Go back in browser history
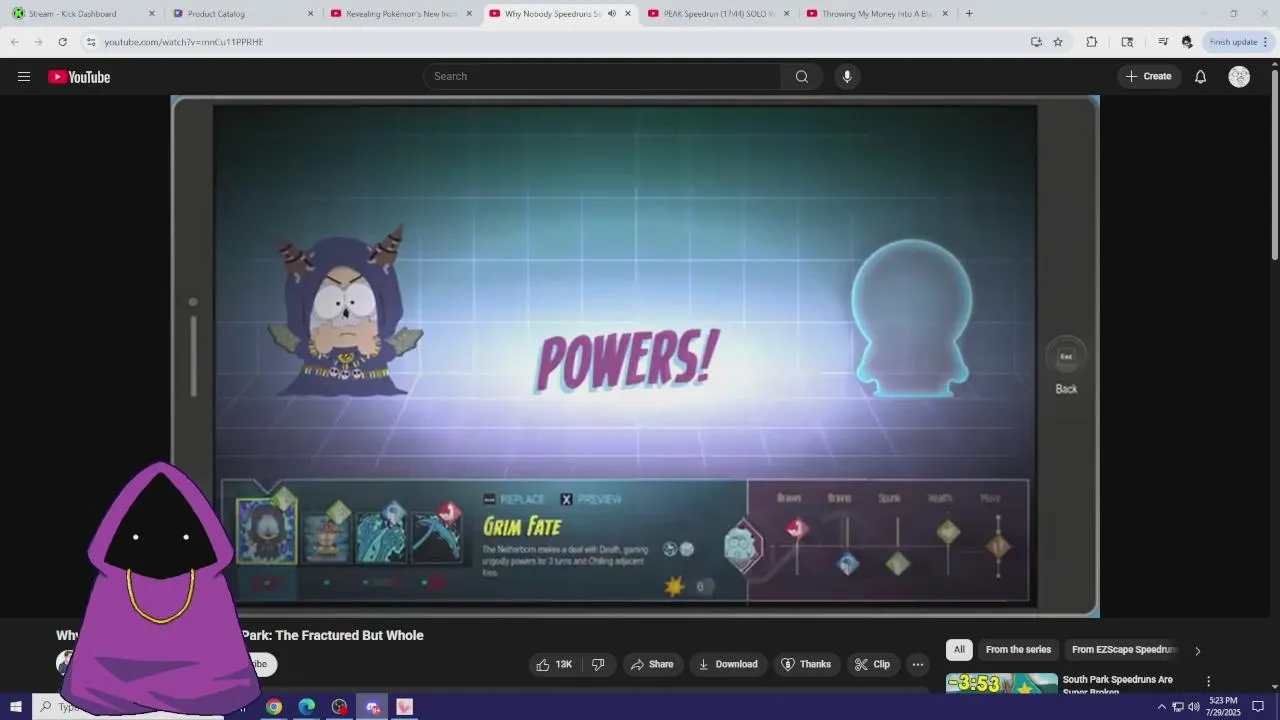The height and width of the screenshot is (720, 1280). click(x=14, y=42)
